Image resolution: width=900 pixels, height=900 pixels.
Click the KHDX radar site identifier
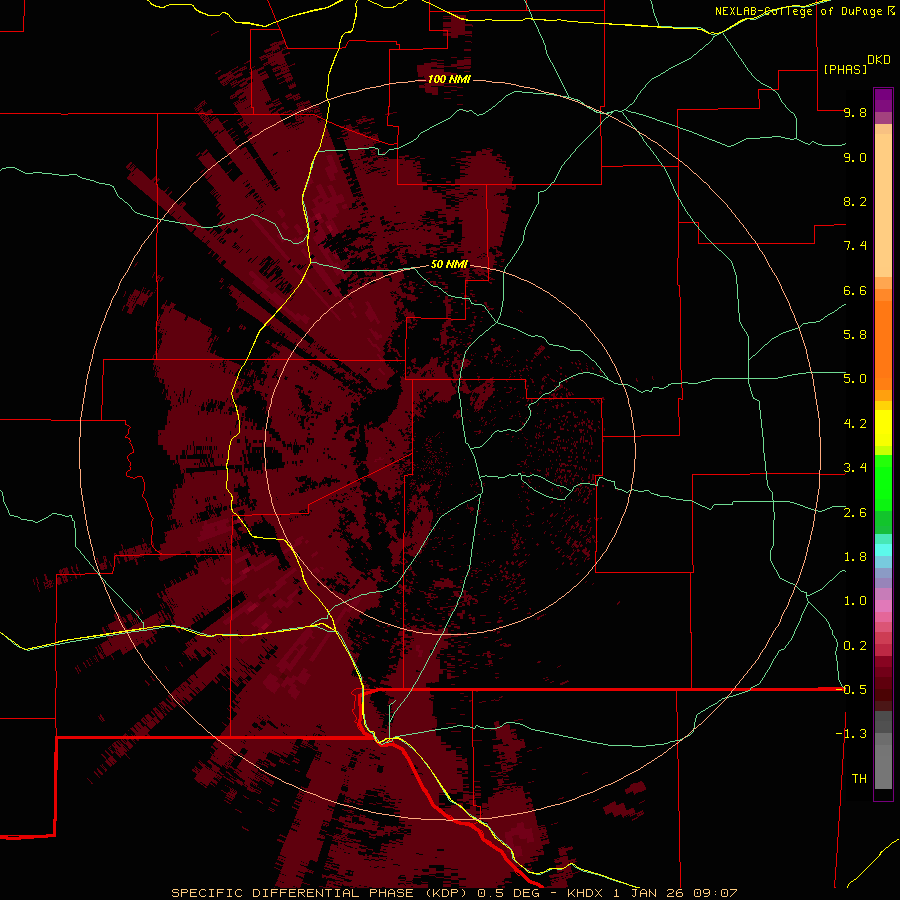coord(585,893)
